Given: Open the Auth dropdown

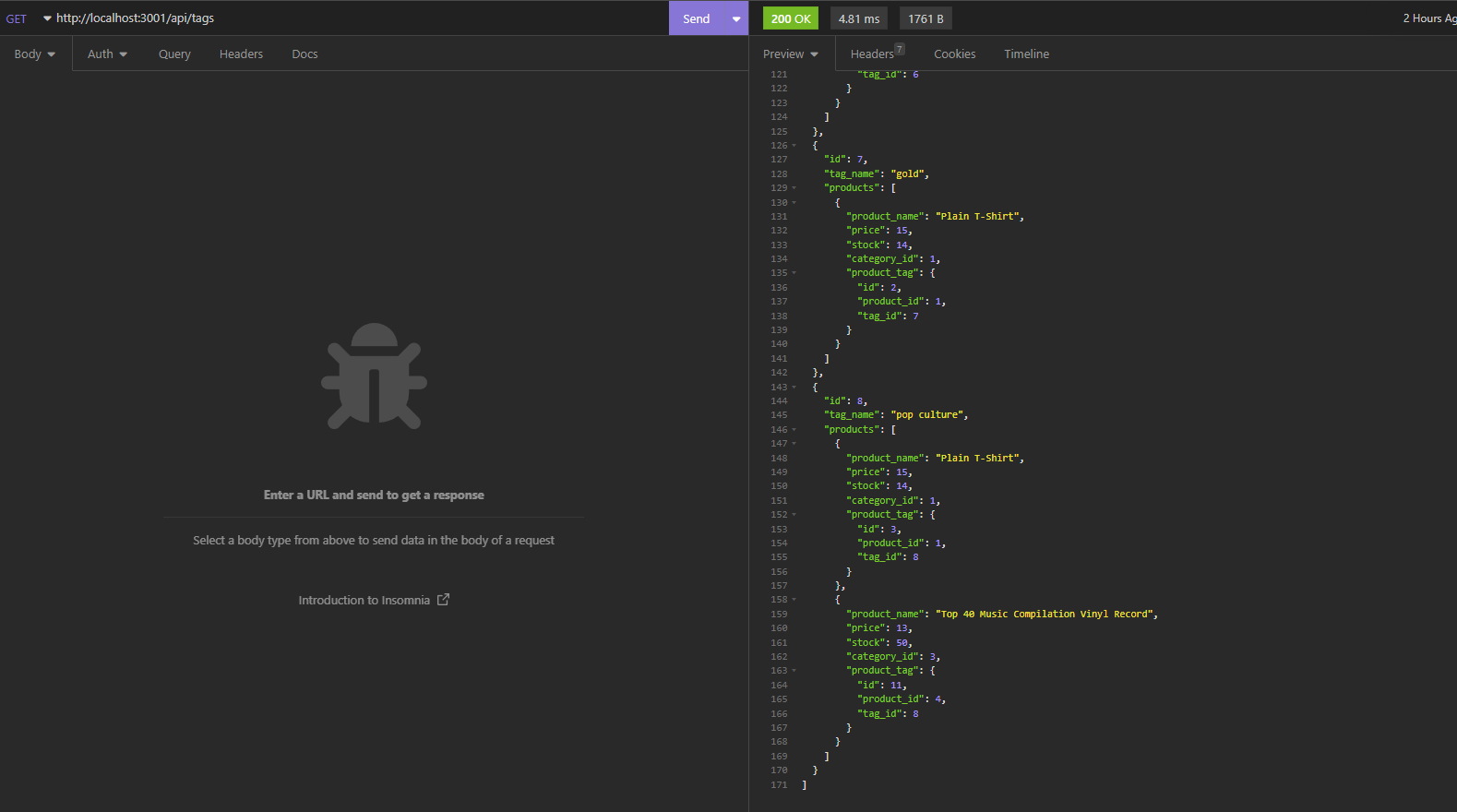Looking at the screenshot, I should click(107, 54).
